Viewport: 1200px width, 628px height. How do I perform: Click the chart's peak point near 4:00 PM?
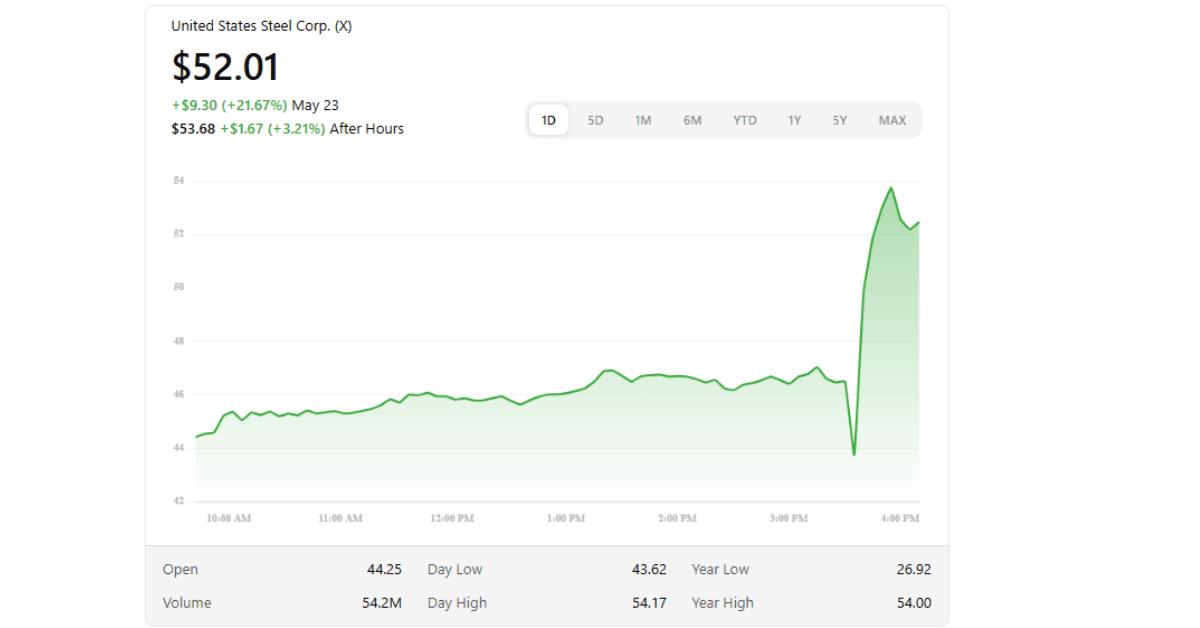pos(891,188)
